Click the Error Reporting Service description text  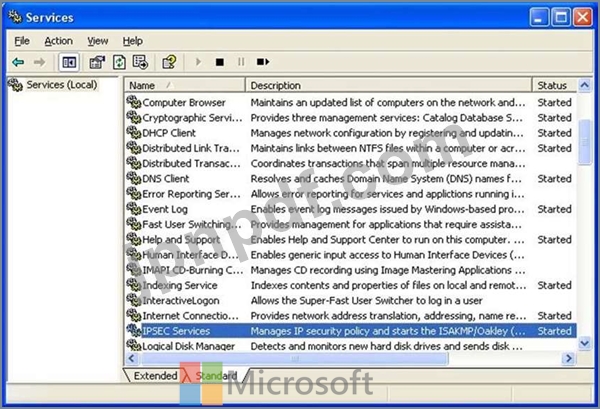(x=387, y=194)
